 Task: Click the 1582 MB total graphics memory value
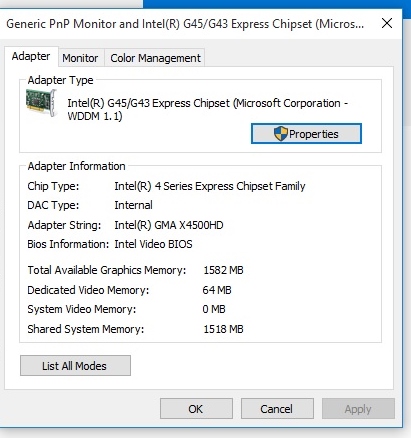tap(223, 270)
